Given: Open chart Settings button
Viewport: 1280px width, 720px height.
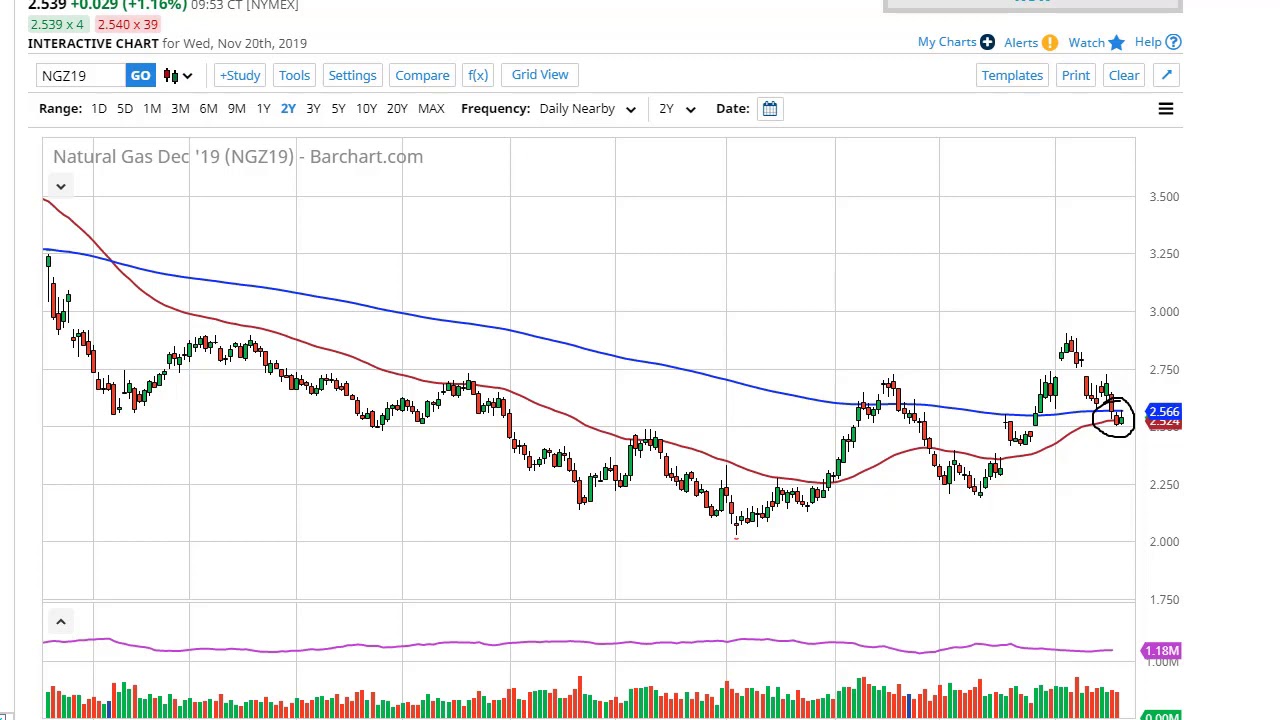Looking at the screenshot, I should tap(352, 75).
